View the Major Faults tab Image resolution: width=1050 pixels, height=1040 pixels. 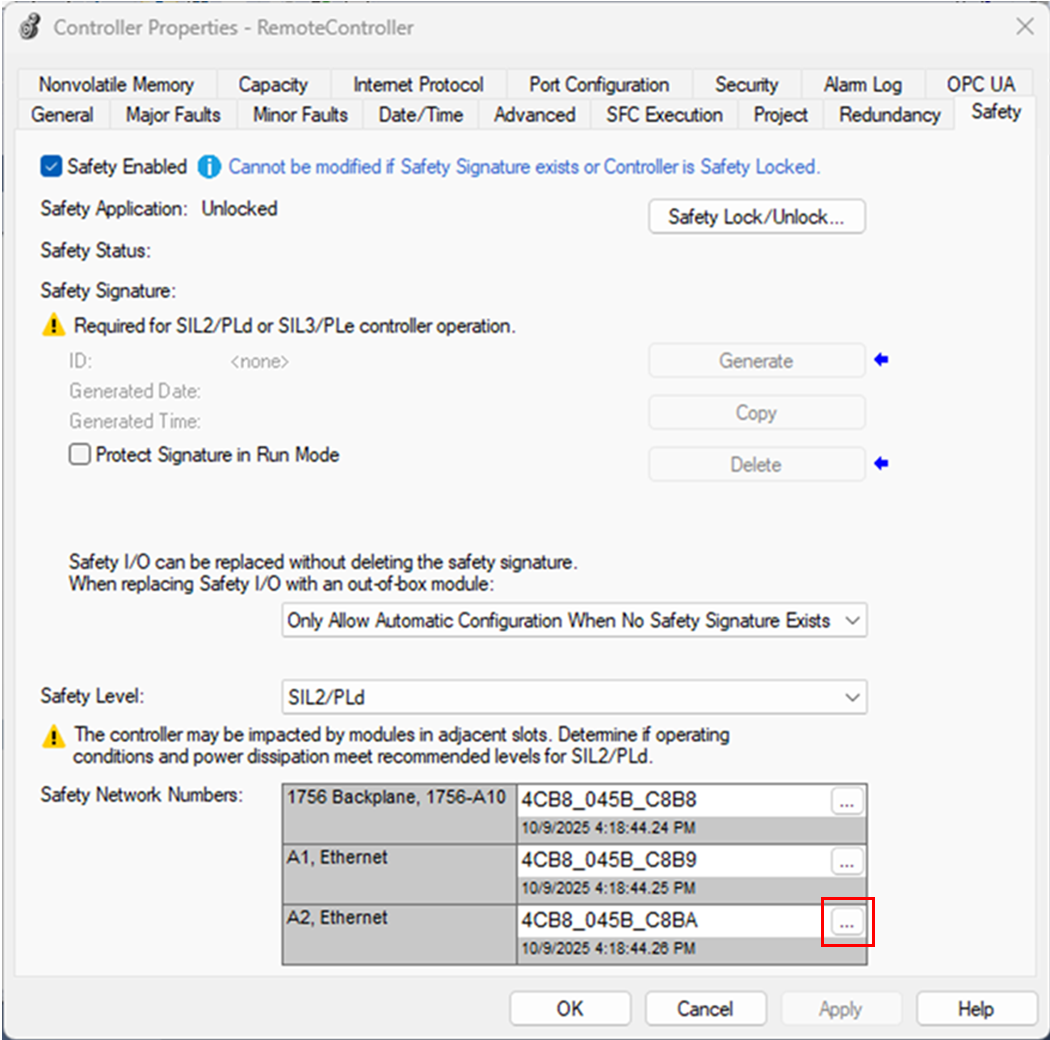tap(173, 115)
